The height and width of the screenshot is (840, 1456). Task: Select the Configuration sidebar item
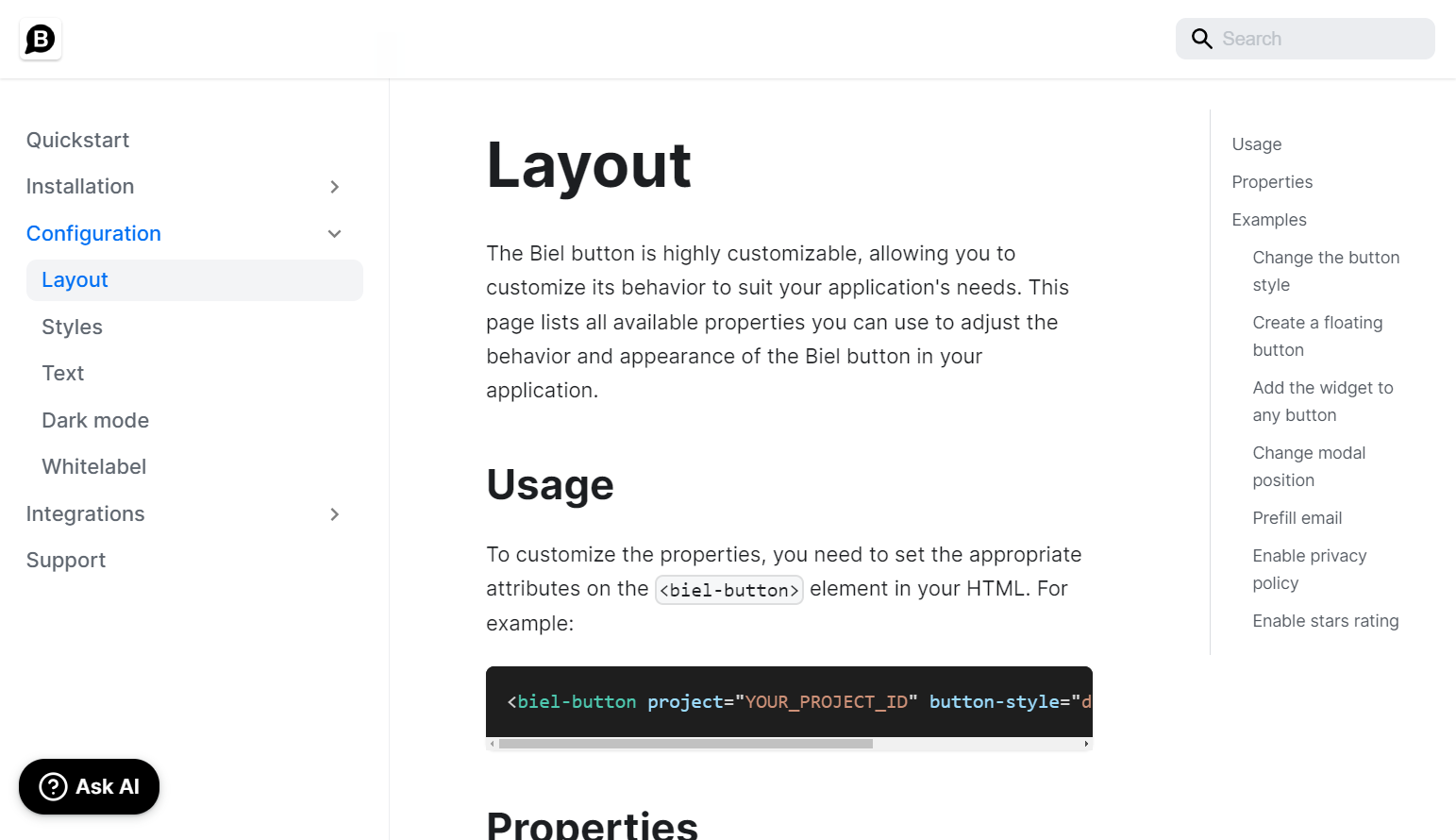[93, 233]
